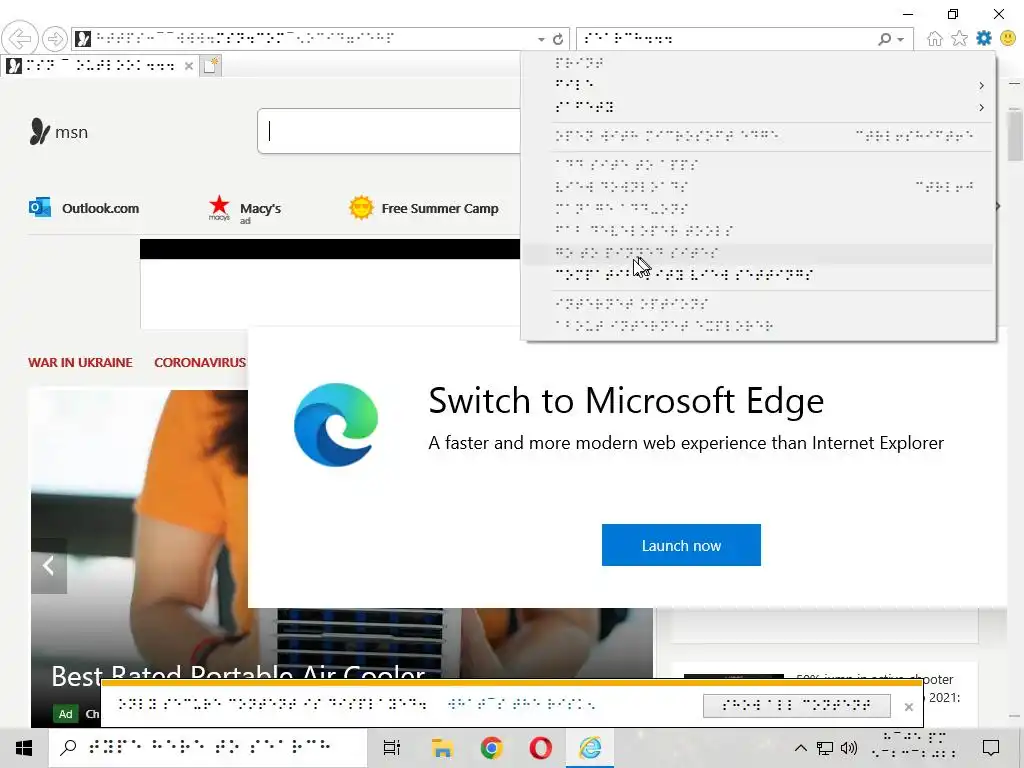Open the Macy's ad link
The height and width of the screenshot is (768, 1024).
[x=260, y=208]
